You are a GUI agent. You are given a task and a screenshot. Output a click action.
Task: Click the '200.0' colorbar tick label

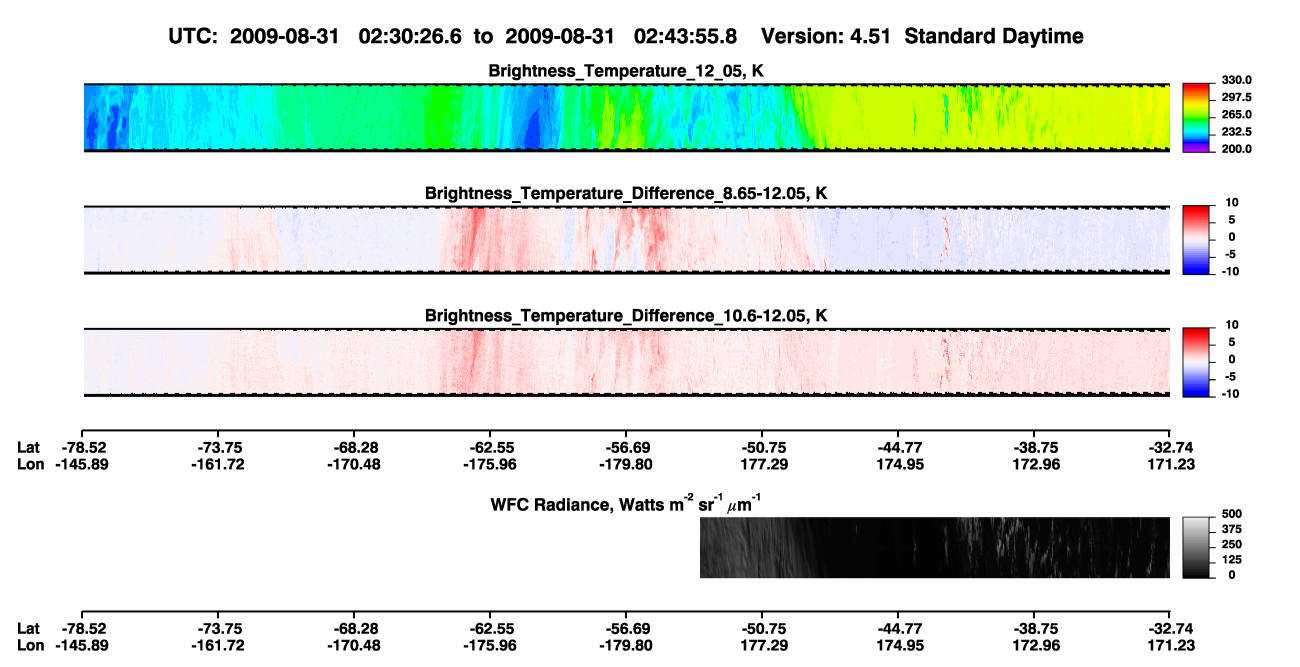click(1238, 148)
